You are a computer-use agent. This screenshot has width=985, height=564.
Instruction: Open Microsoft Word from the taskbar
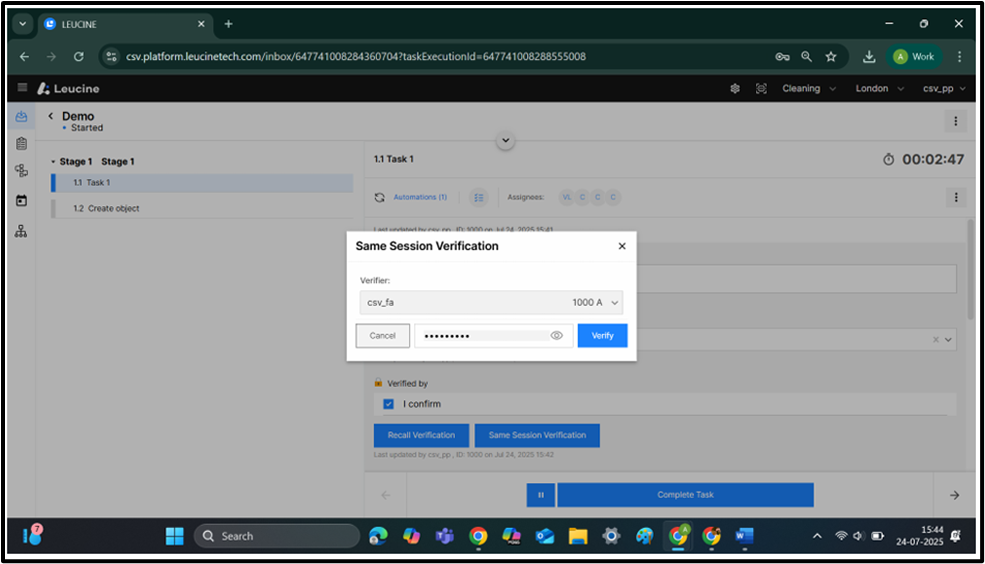(x=744, y=536)
